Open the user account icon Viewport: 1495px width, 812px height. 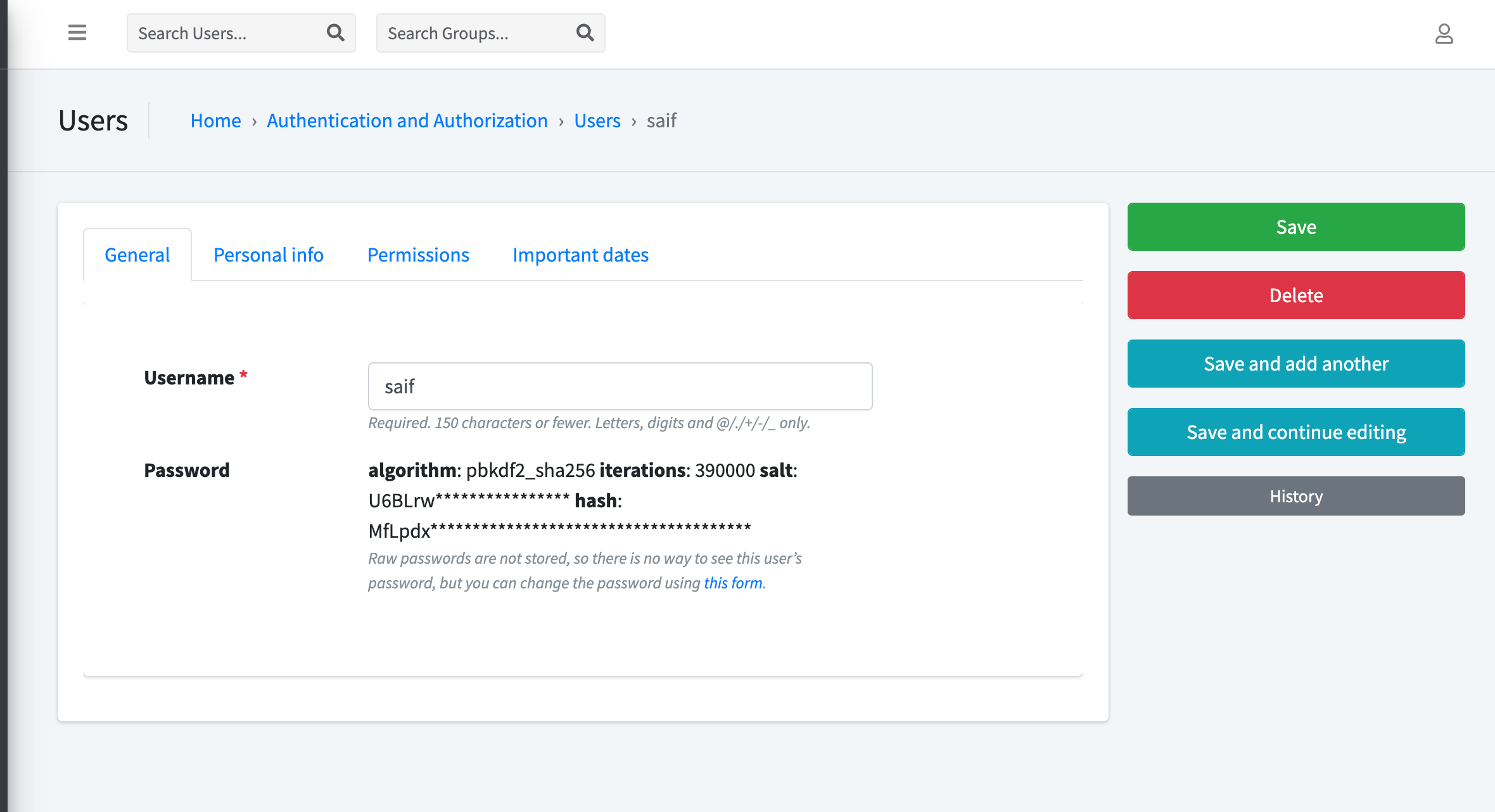pos(1445,34)
